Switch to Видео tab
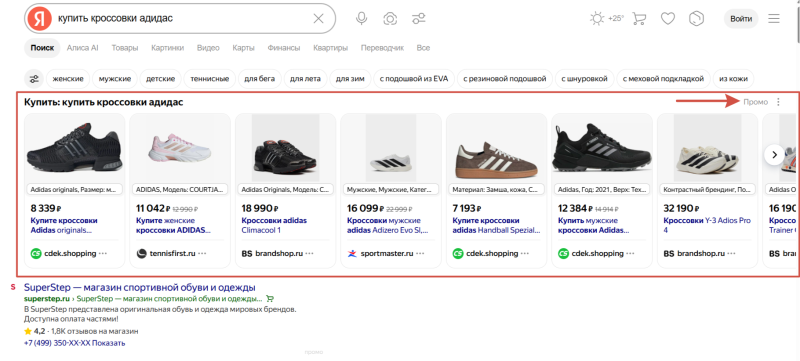 point(208,48)
